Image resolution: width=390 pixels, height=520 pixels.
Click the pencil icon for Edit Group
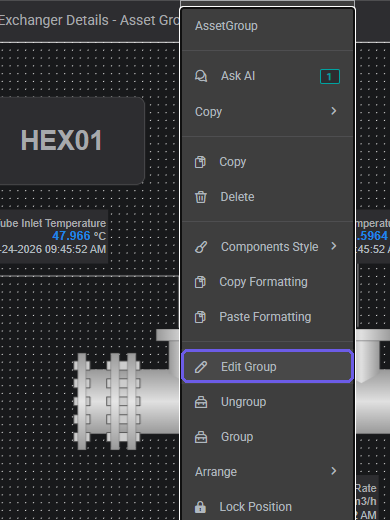tap(201, 367)
